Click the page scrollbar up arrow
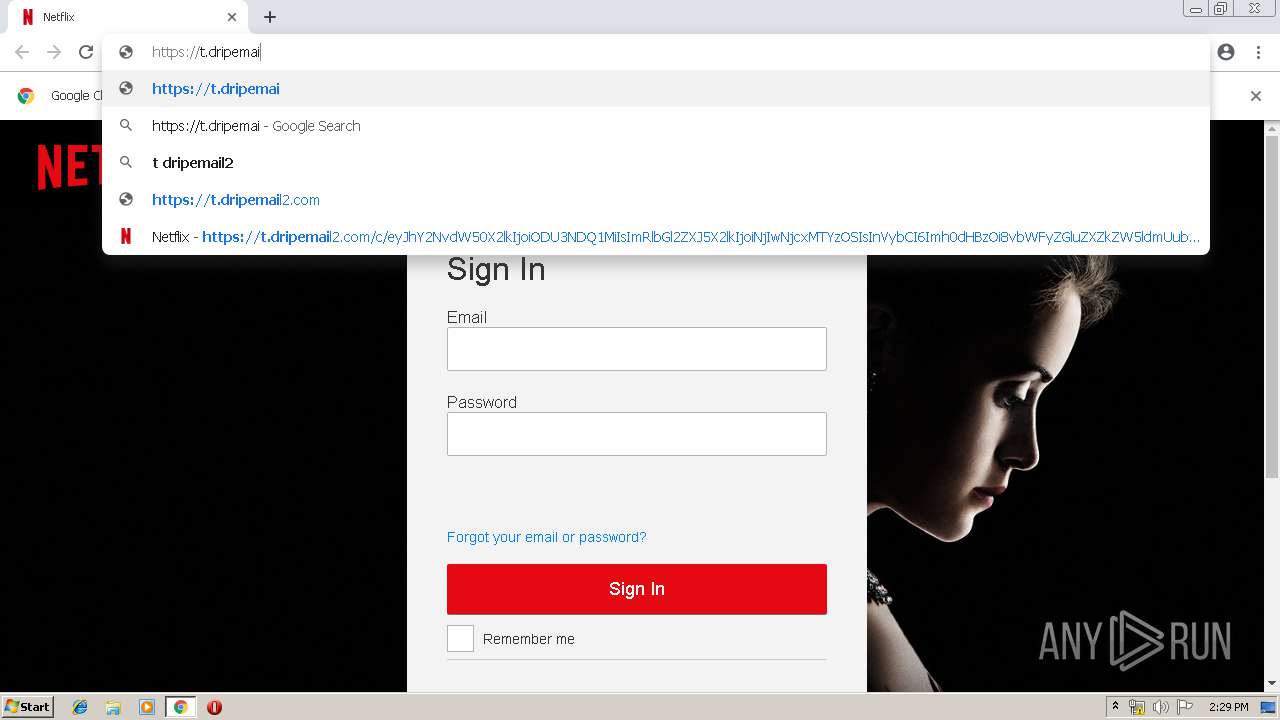1280x720 pixels. (1272, 129)
